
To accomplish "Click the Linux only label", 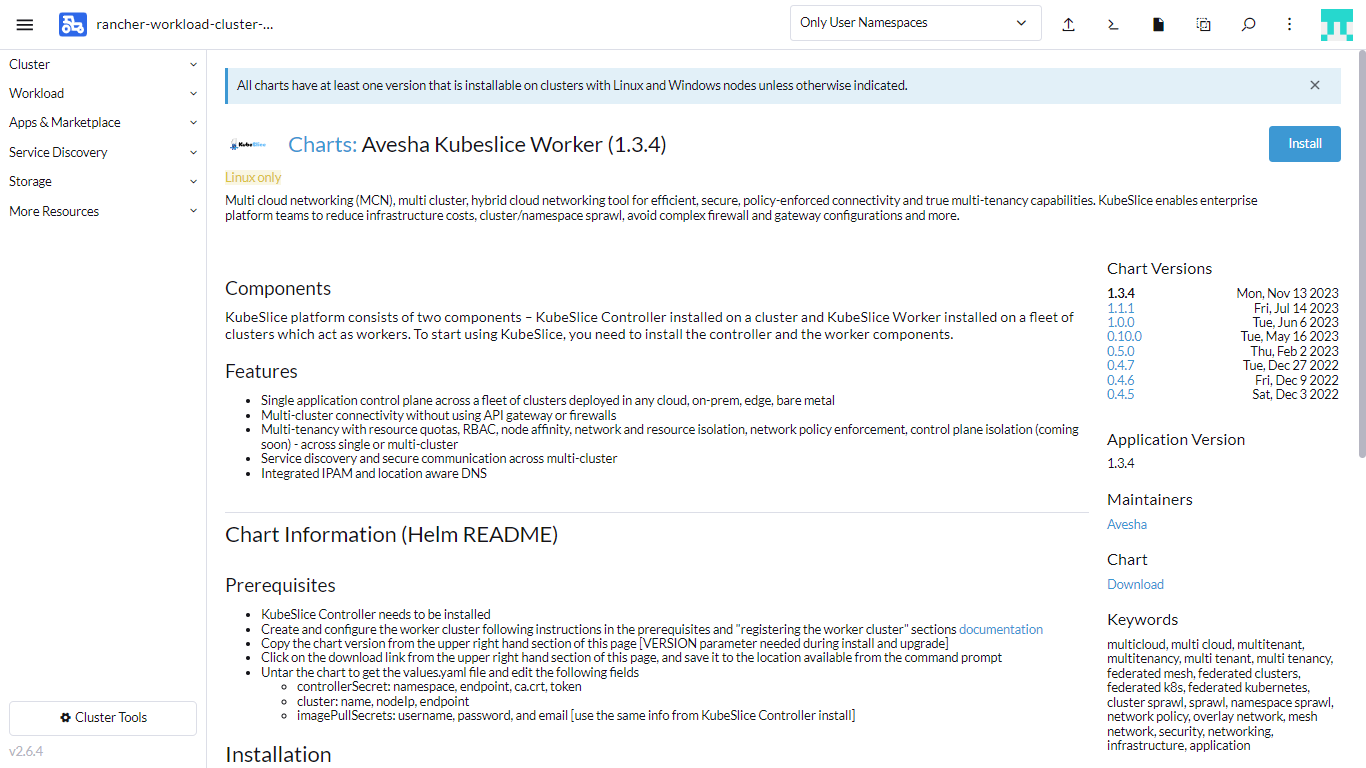I will (x=253, y=178).
